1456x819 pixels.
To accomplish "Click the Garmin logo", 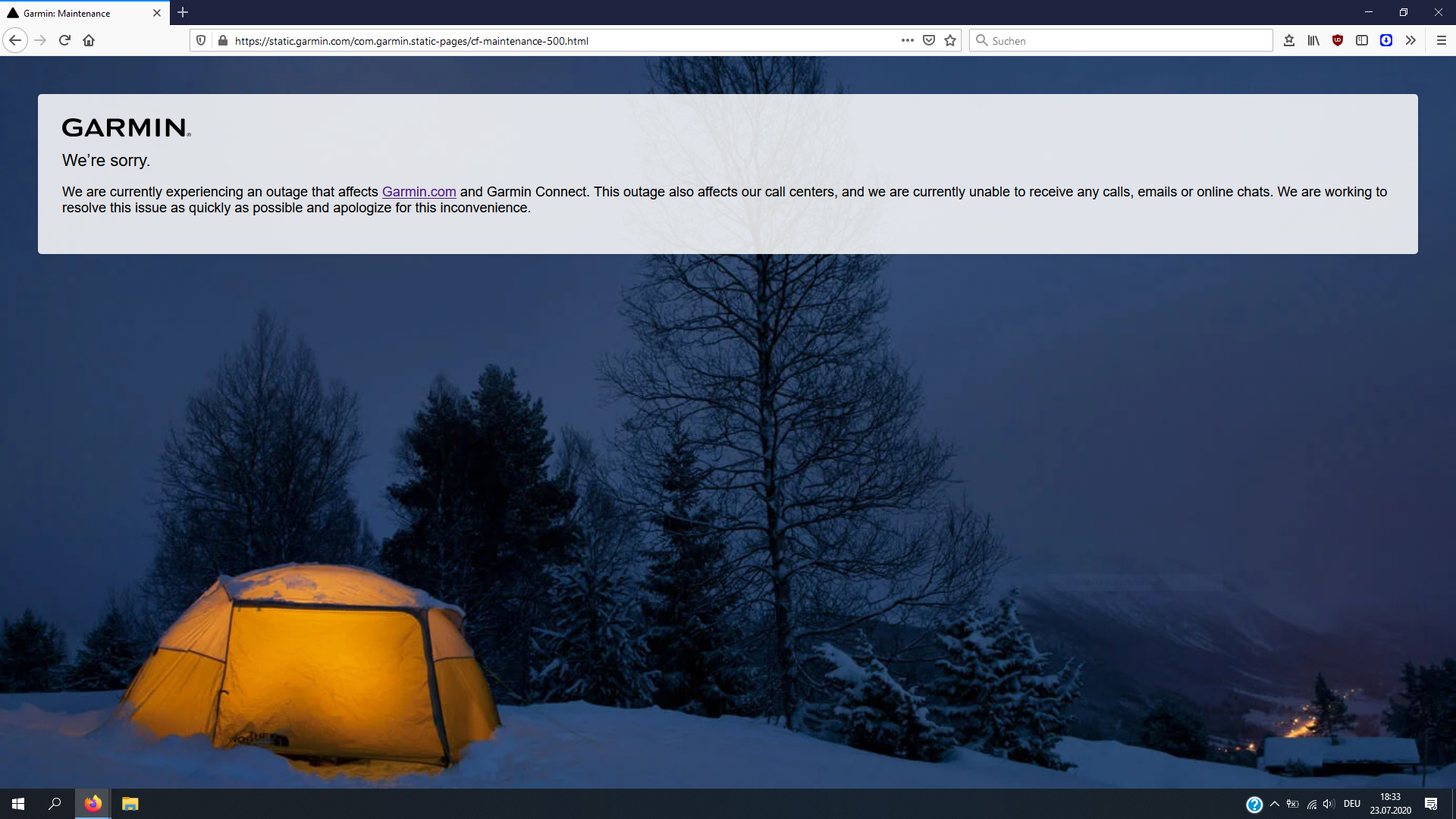I will (x=126, y=127).
